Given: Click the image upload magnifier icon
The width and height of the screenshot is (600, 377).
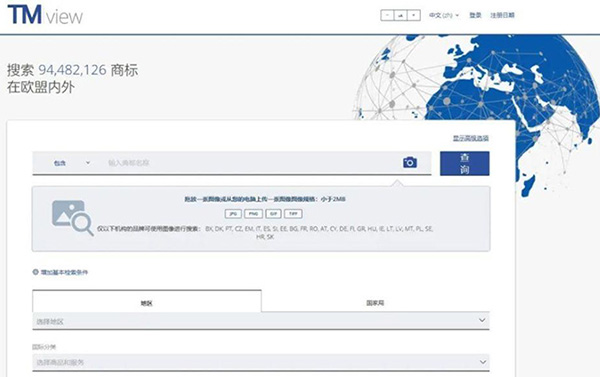Looking at the screenshot, I should [72, 217].
